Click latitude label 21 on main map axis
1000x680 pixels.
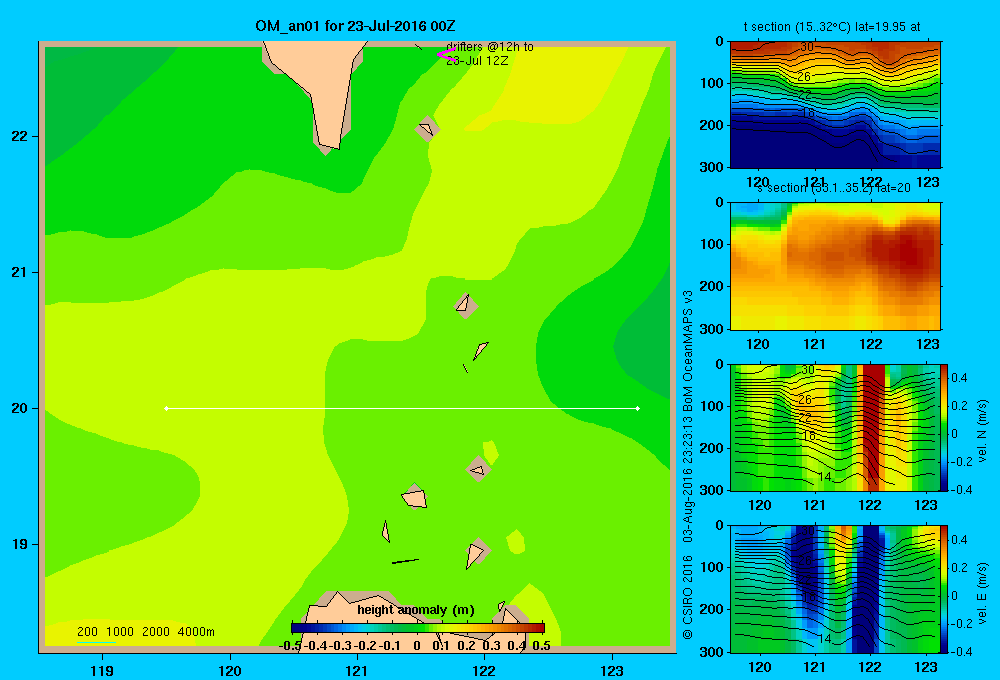pos(20,272)
